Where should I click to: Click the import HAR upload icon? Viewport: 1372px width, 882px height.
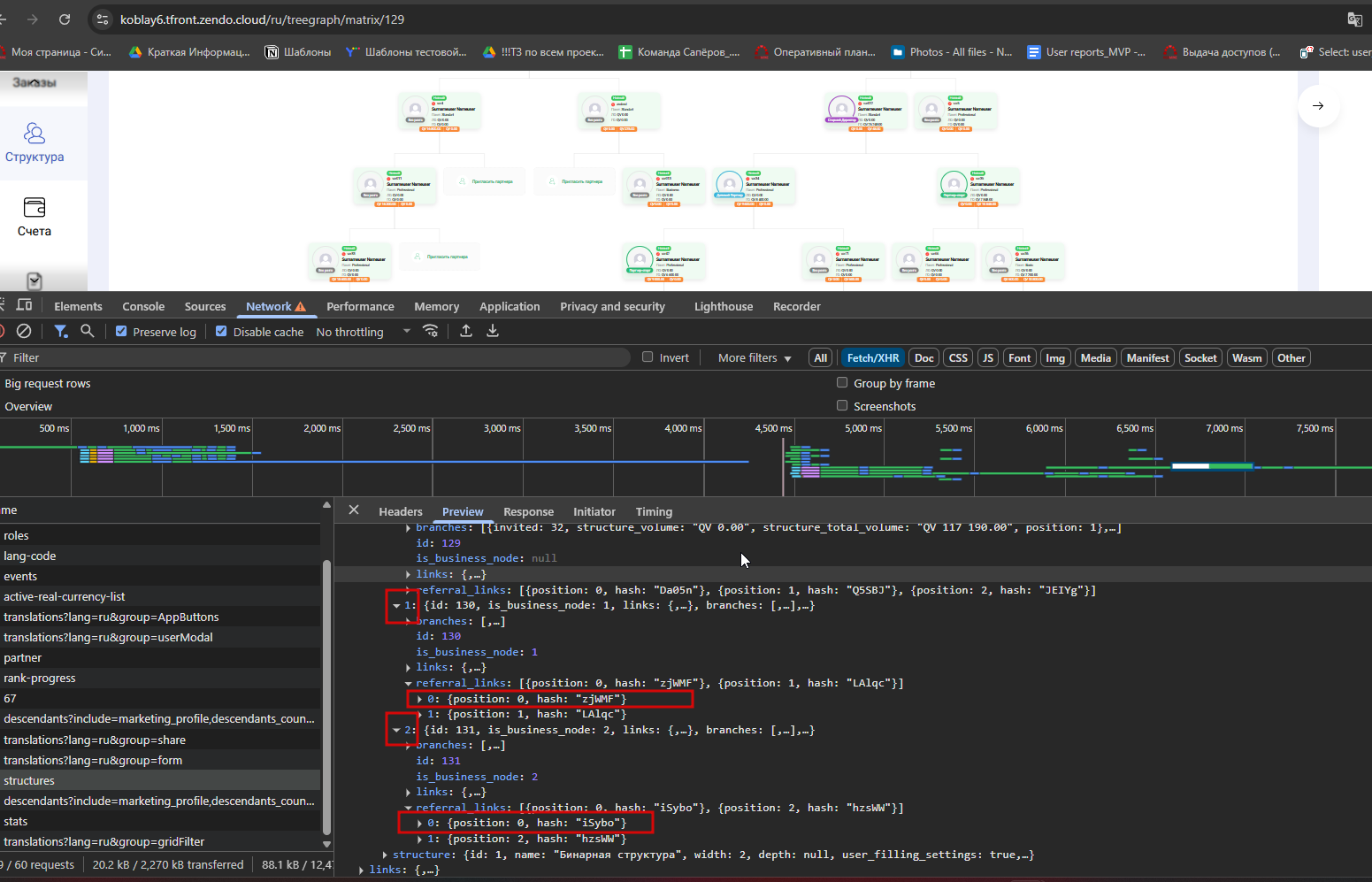(x=466, y=331)
